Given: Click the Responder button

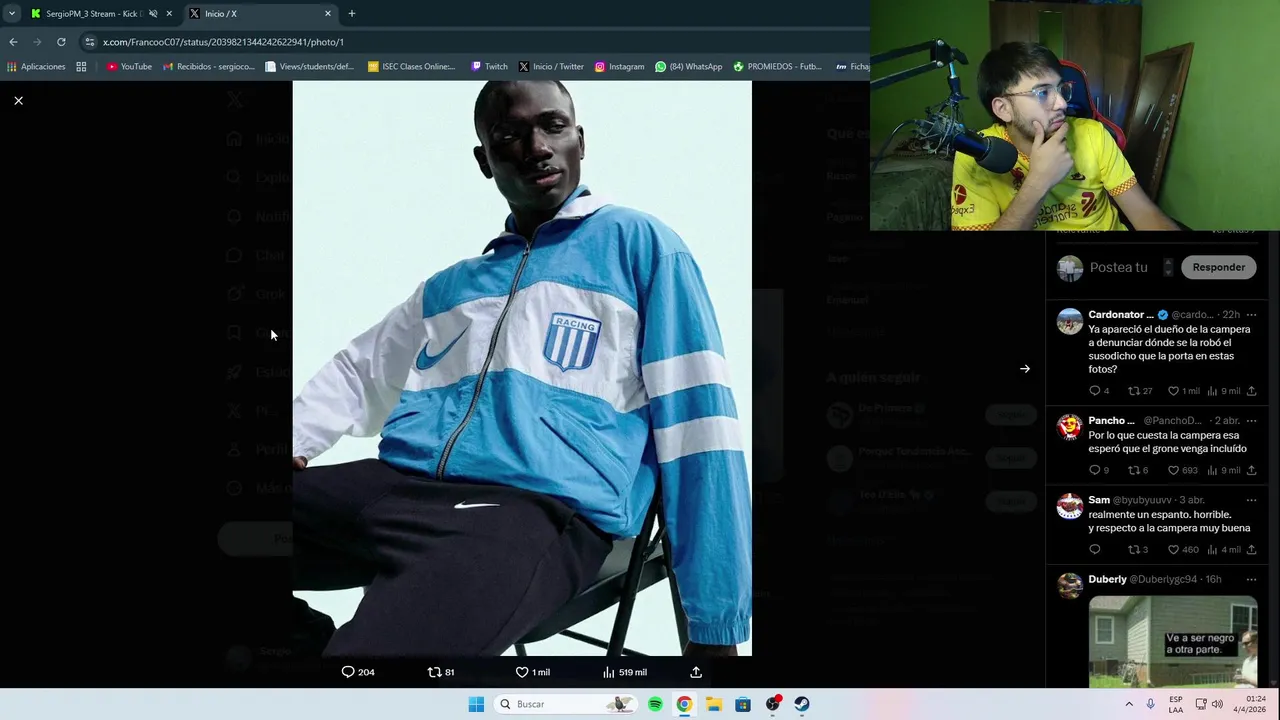Looking at the screenshot, I should (1218, 267).
